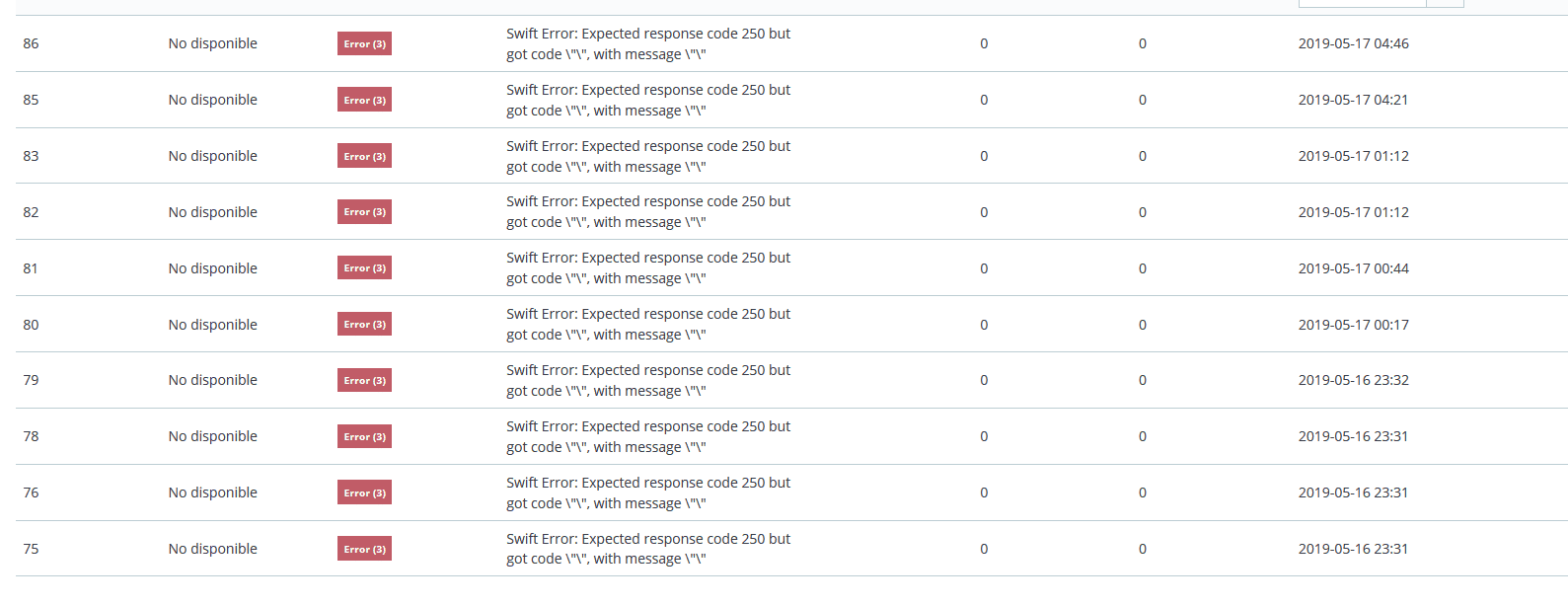Select the Error (3) label for row 82
The width and height of the screenshot is (1568, 606).
pyautogui.click(x=364, y=212)
